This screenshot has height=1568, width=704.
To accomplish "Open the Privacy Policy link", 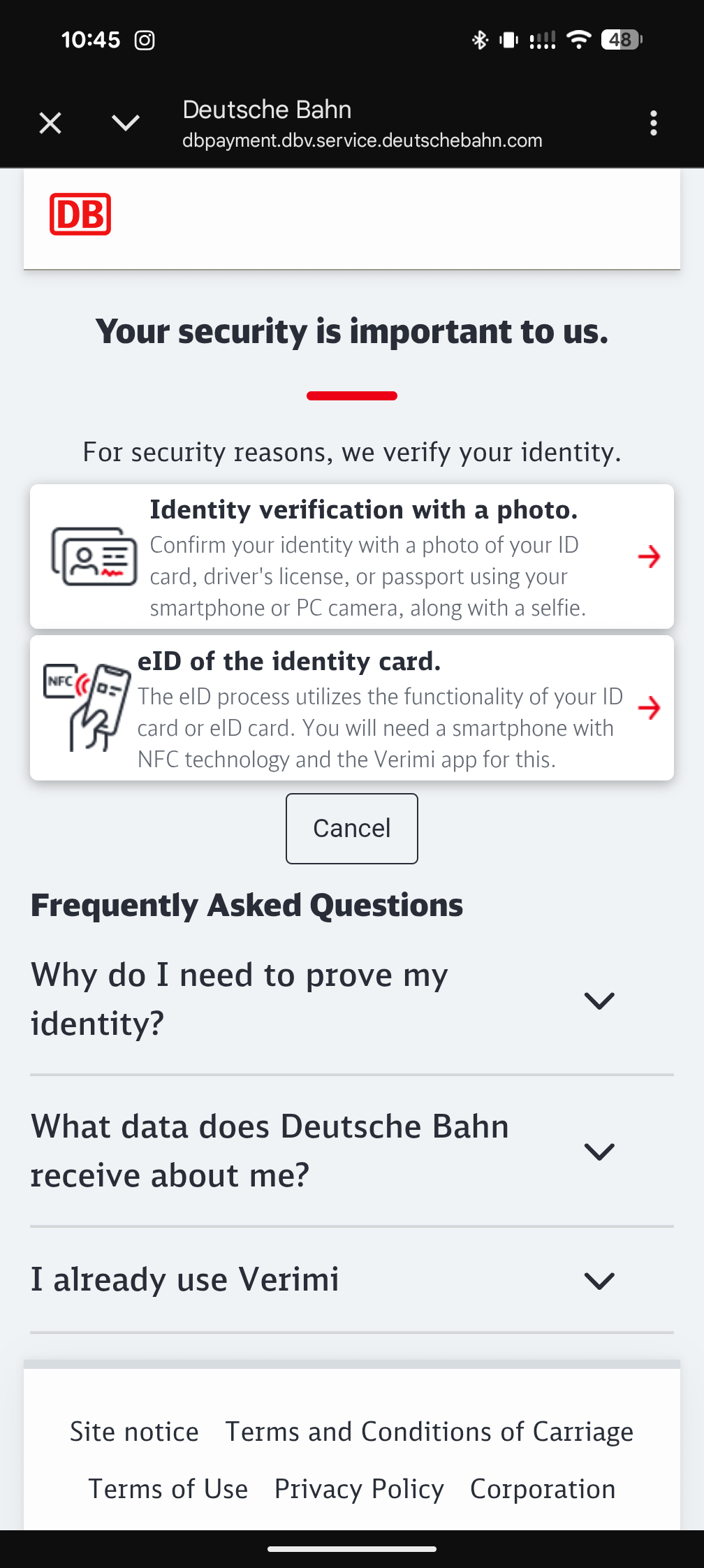I will tap(359, 1489).
